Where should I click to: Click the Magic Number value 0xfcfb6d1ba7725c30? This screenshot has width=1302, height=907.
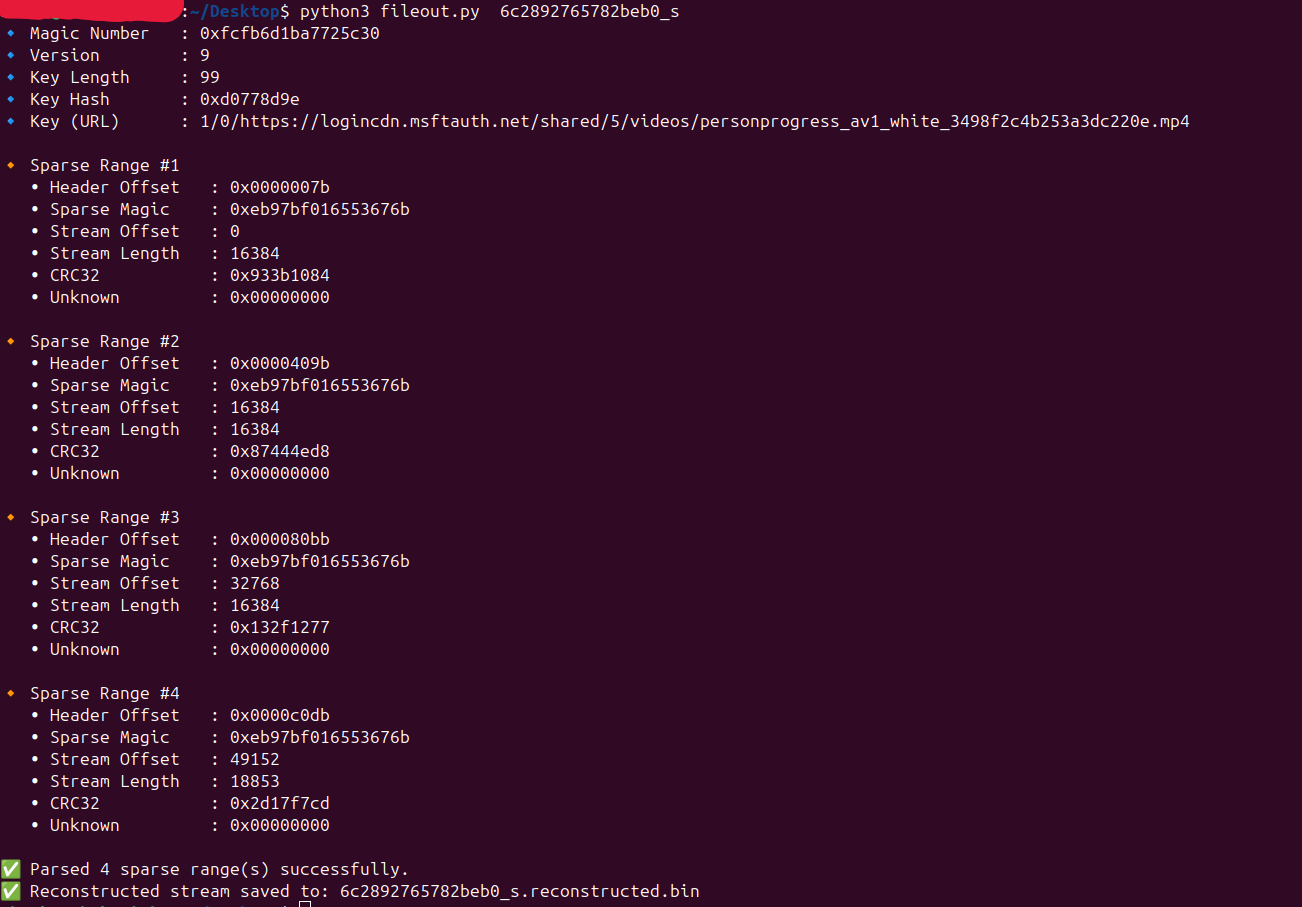pyautogui.click(x=289, y=34)
